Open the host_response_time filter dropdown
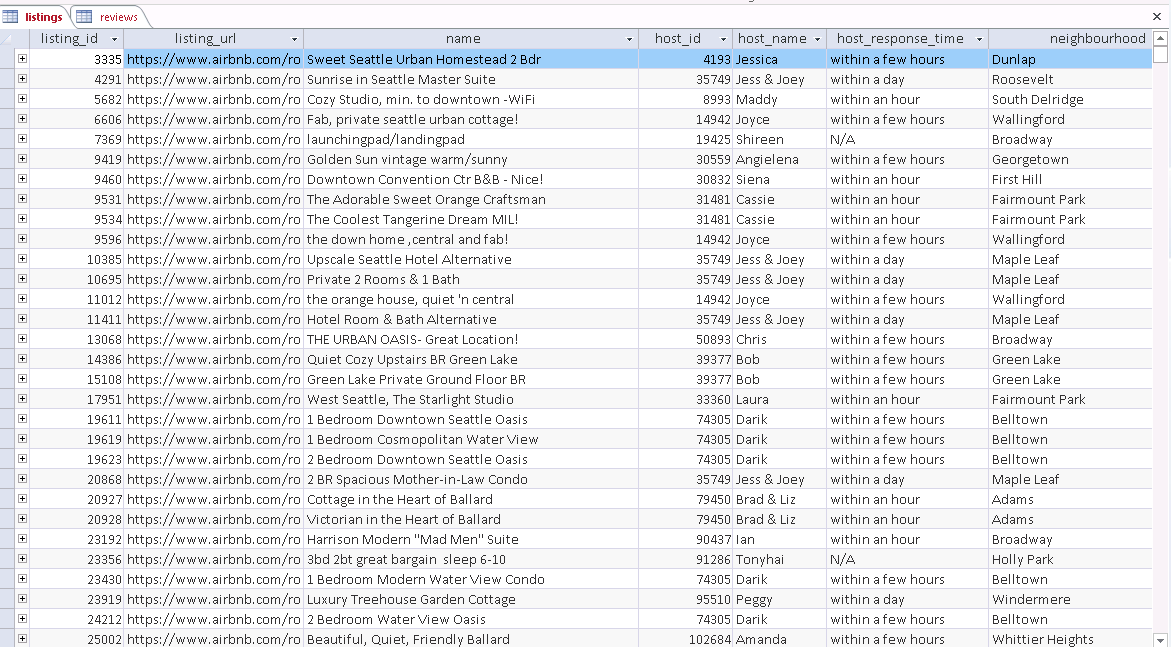The image size is (1171, 647). [980, 38]
